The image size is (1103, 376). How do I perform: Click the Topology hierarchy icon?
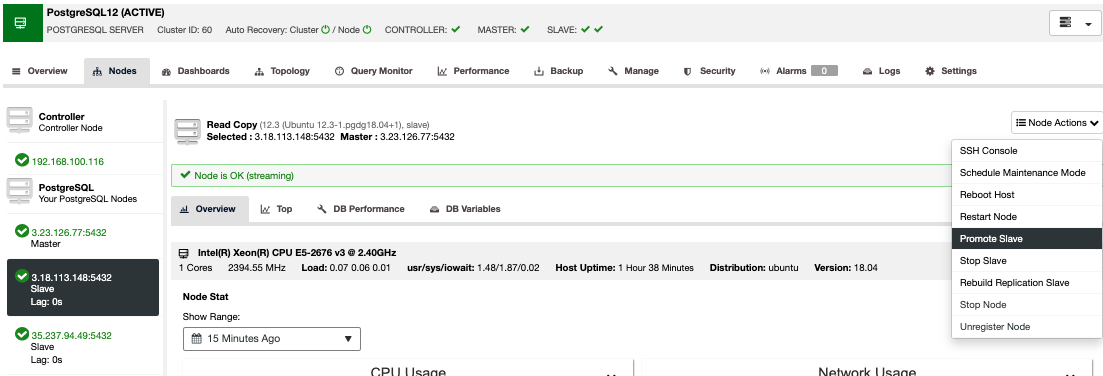pos(259,72)
